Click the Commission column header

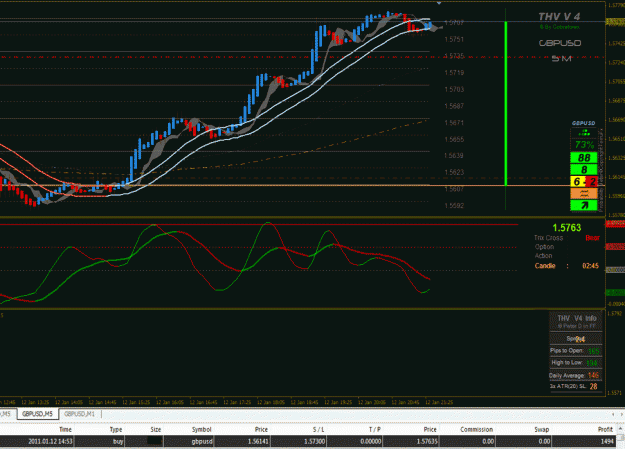[x=477, y=429]
